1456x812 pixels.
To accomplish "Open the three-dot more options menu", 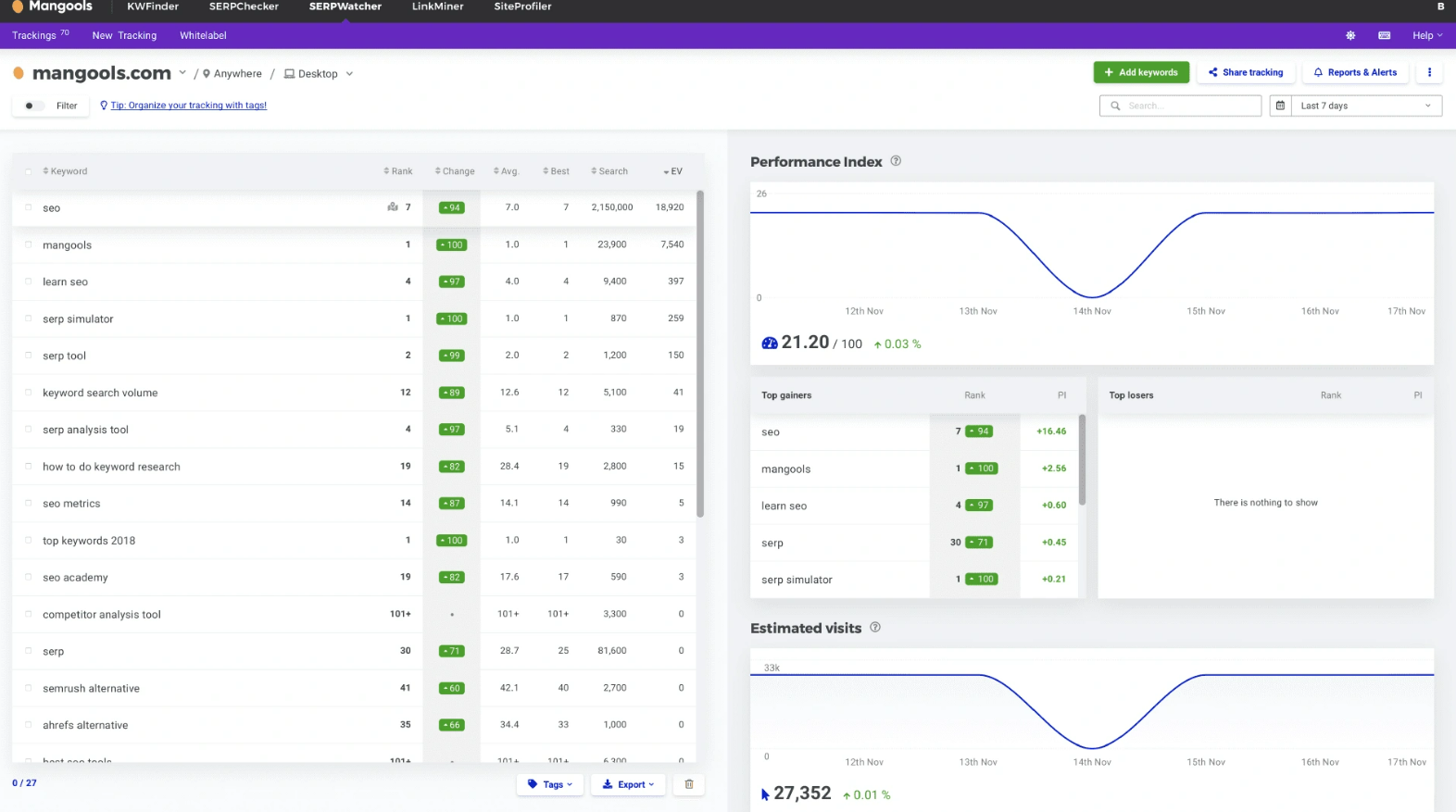I will (x=1429, y=72).
